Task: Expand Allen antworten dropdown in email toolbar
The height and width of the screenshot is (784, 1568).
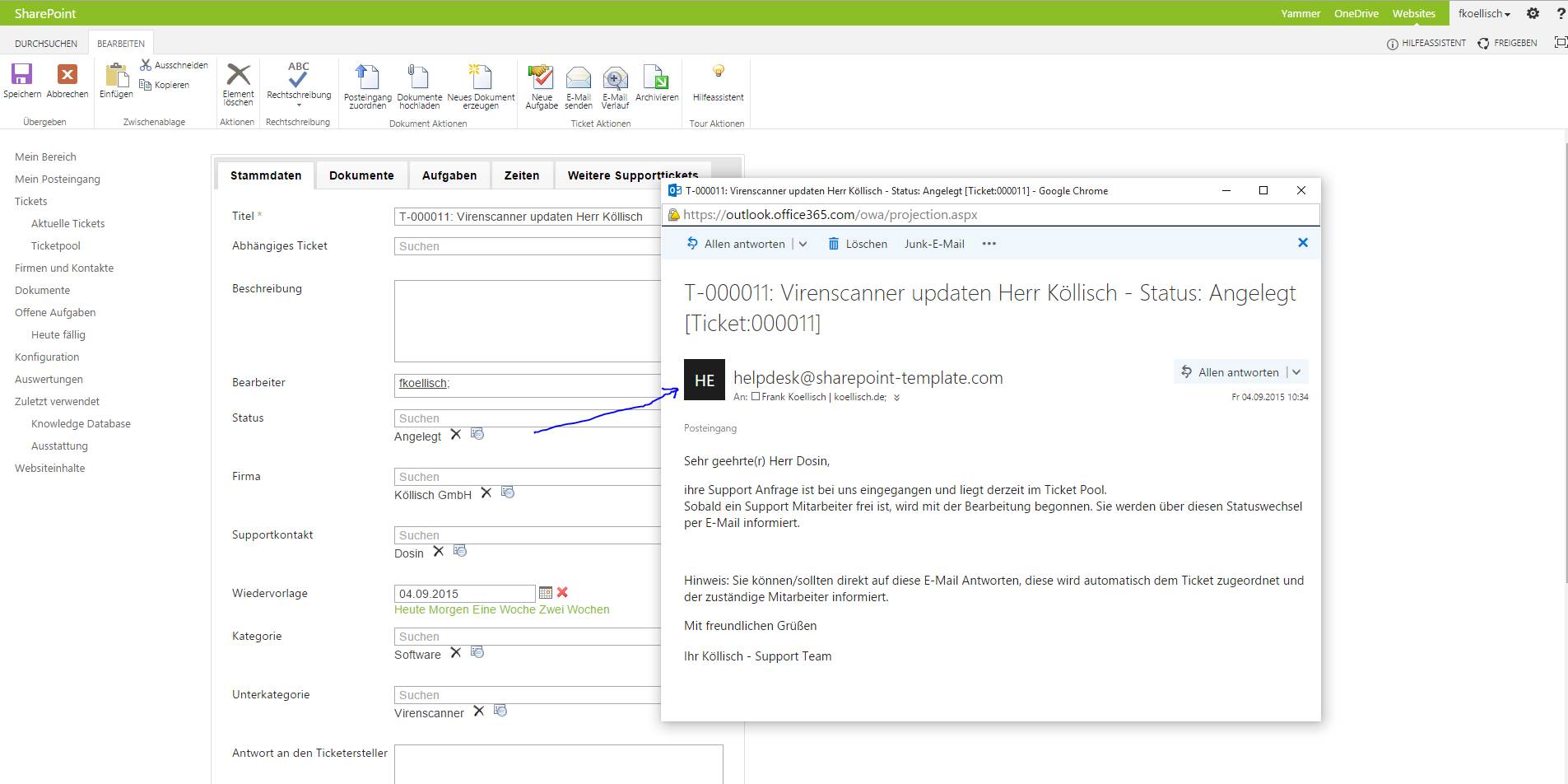Action: 803,244
